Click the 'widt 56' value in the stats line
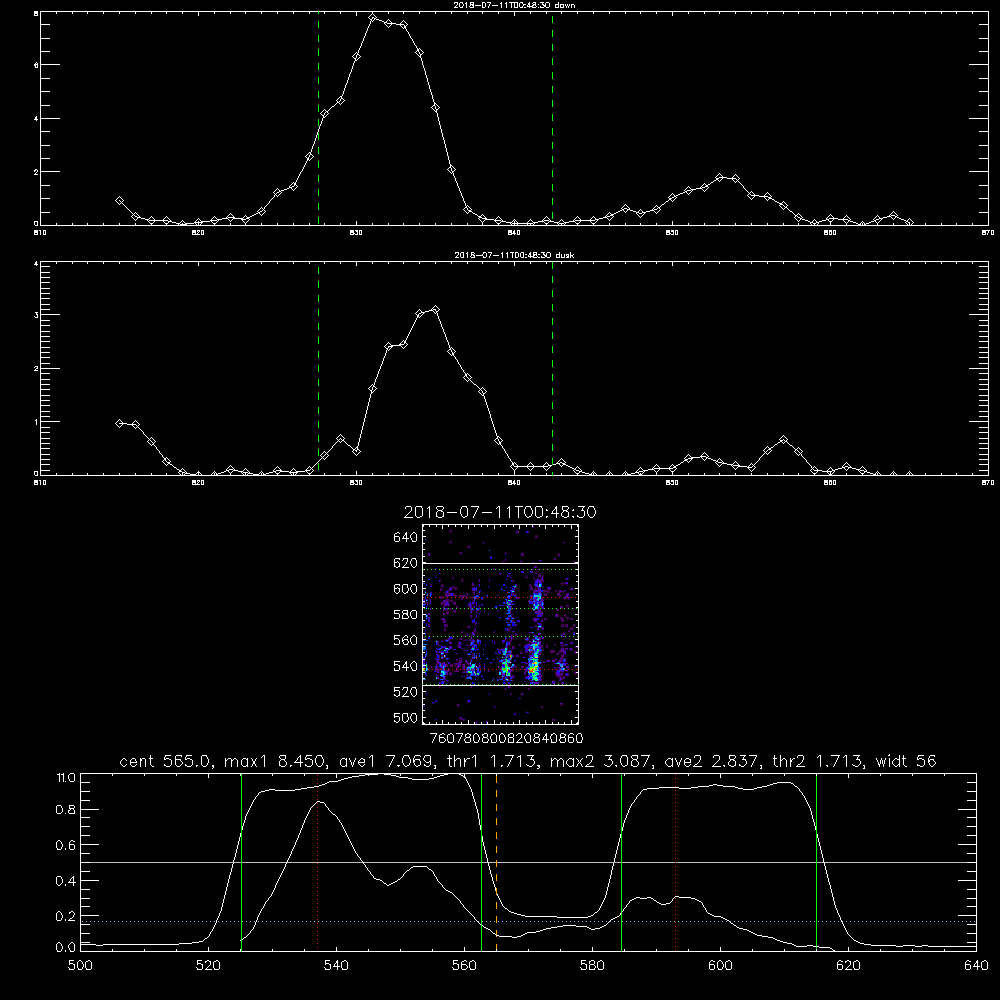The image size is (1000, 1000). (x=906, y=761)
